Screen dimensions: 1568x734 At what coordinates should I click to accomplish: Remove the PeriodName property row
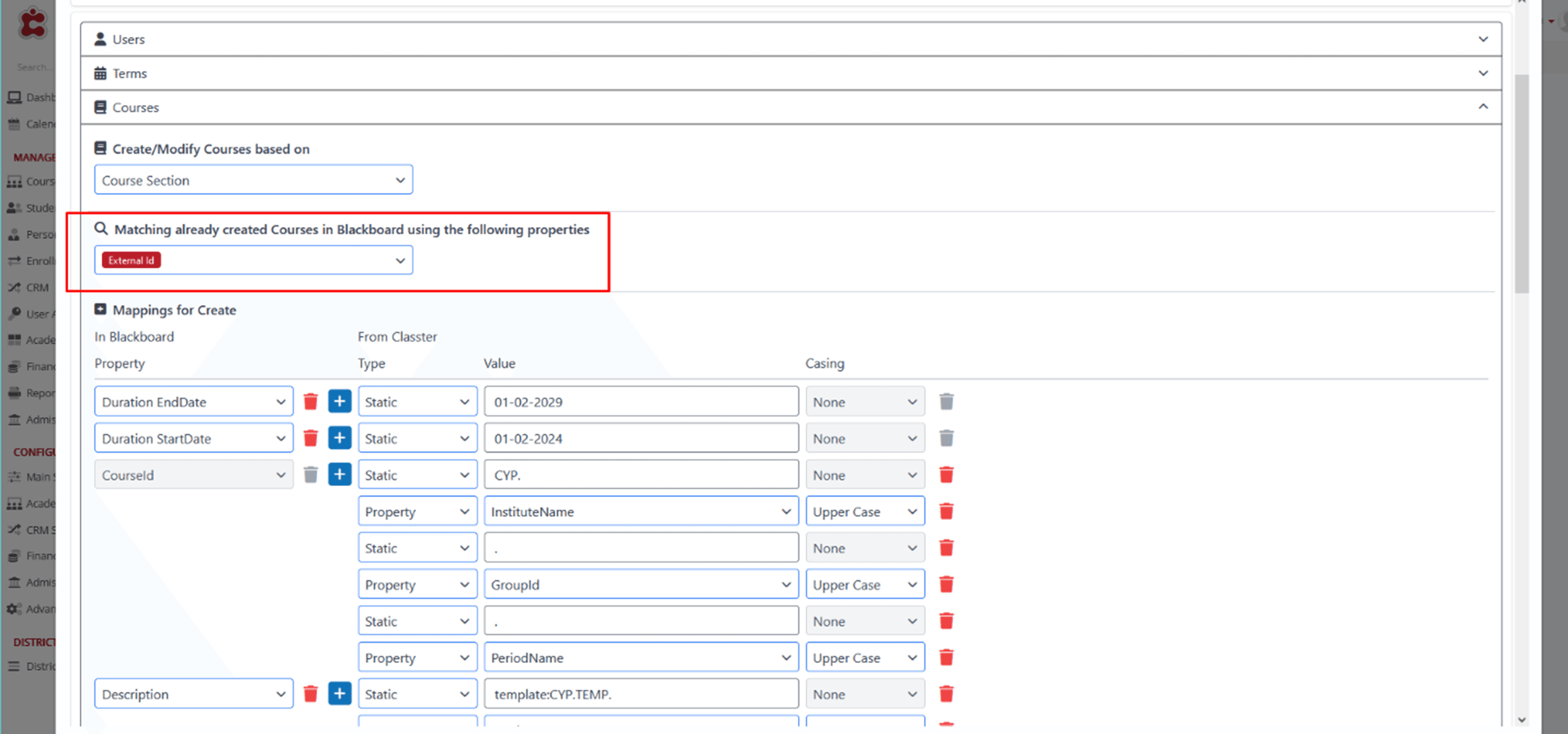pyautogui.click(x=946, y=657)
